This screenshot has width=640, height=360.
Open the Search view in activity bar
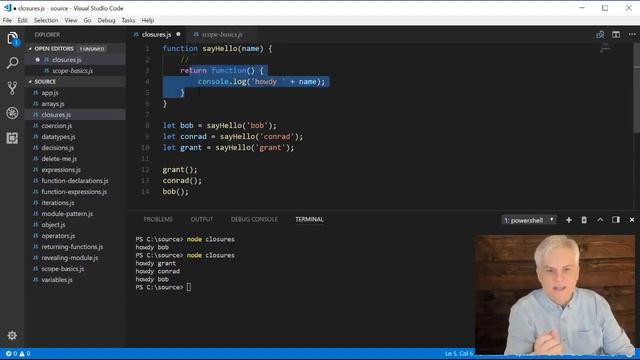12,63
